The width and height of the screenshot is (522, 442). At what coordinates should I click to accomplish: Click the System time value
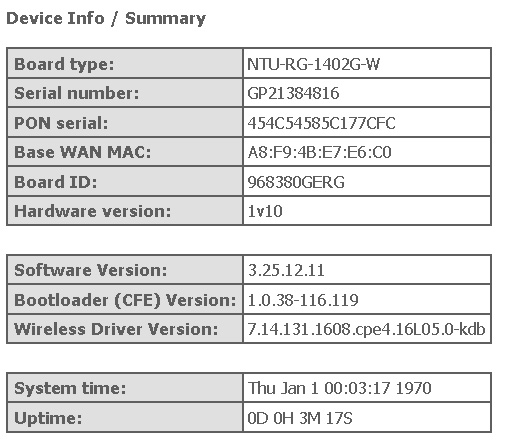(339, 388)
